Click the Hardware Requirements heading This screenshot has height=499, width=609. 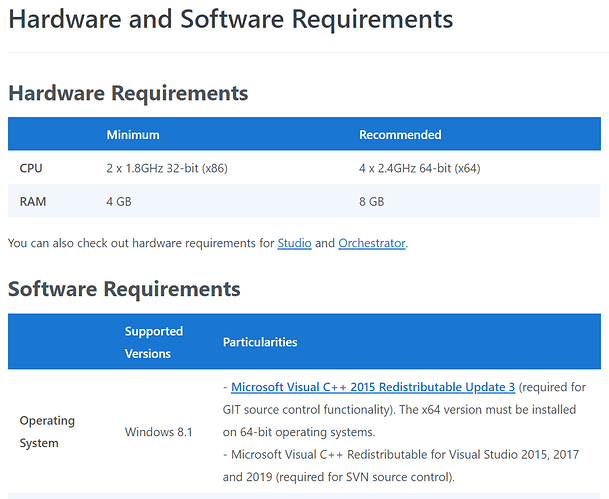coord(128,93)
